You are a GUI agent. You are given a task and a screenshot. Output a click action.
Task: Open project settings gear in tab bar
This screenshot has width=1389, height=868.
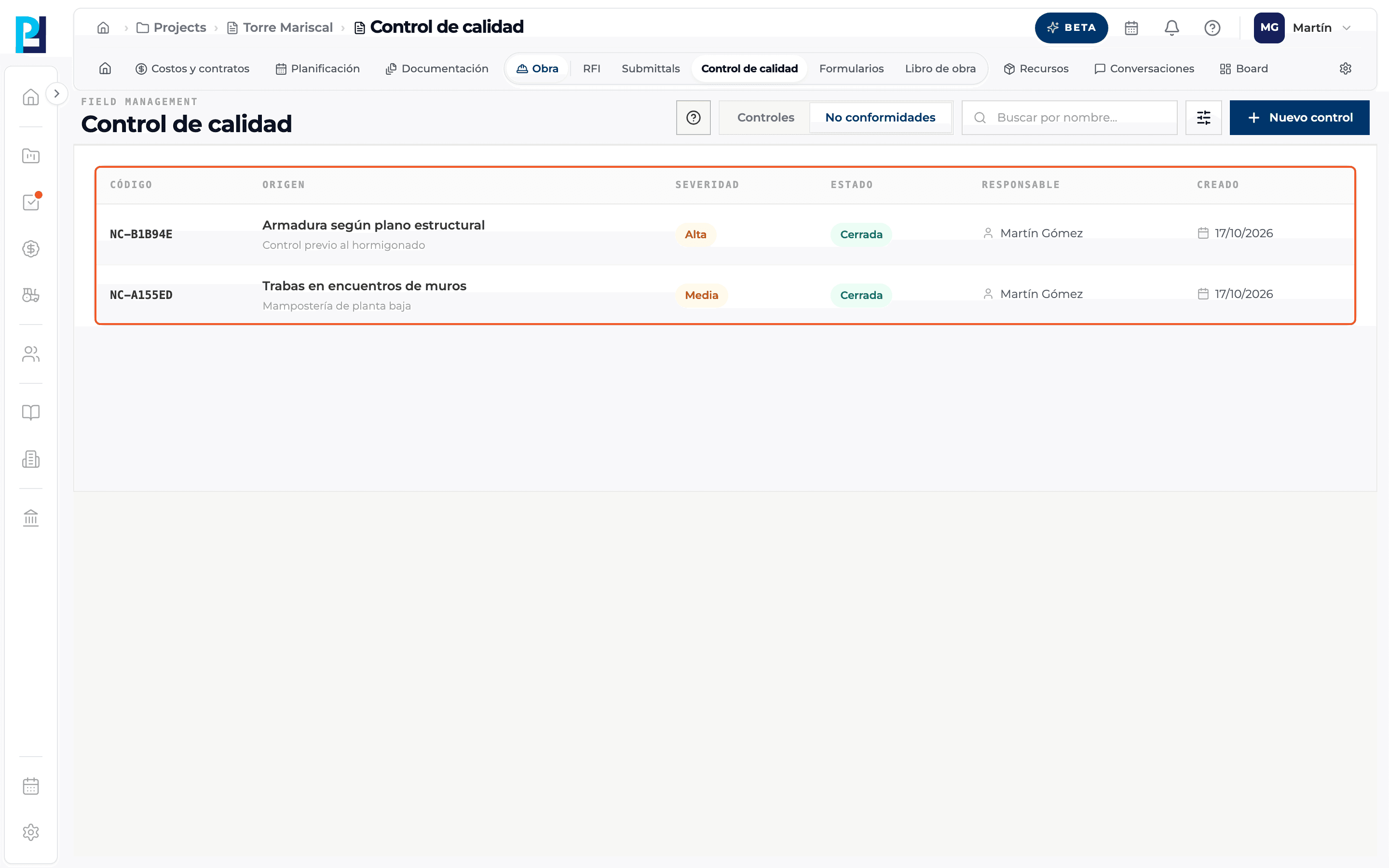1346,68
